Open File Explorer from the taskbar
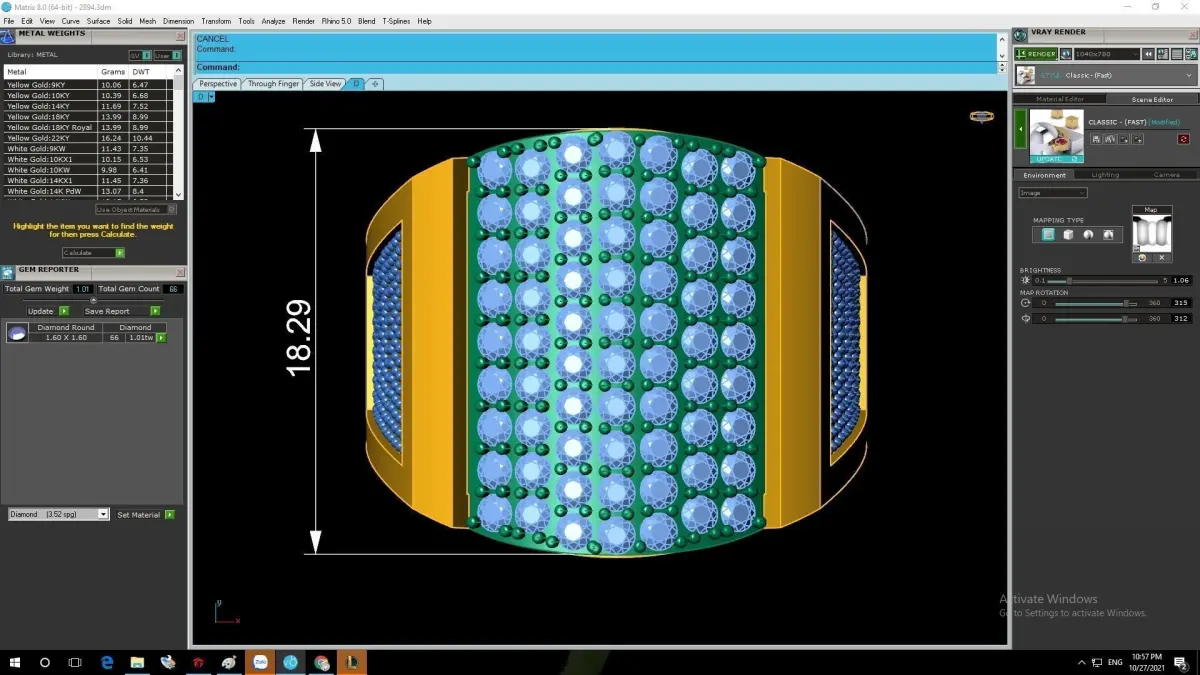This screenshot has height=675, width=1200. coord(137,662)
